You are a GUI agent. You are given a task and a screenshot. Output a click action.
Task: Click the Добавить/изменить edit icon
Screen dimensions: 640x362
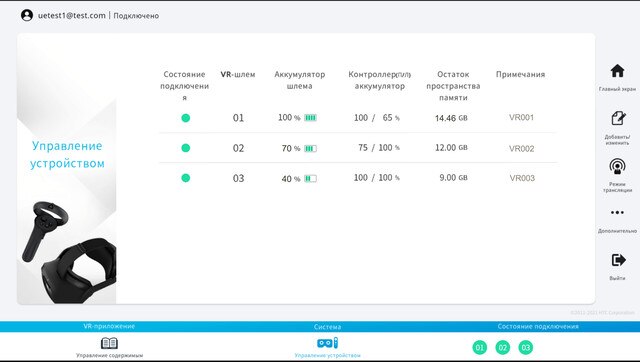click(x=618, y=118)
